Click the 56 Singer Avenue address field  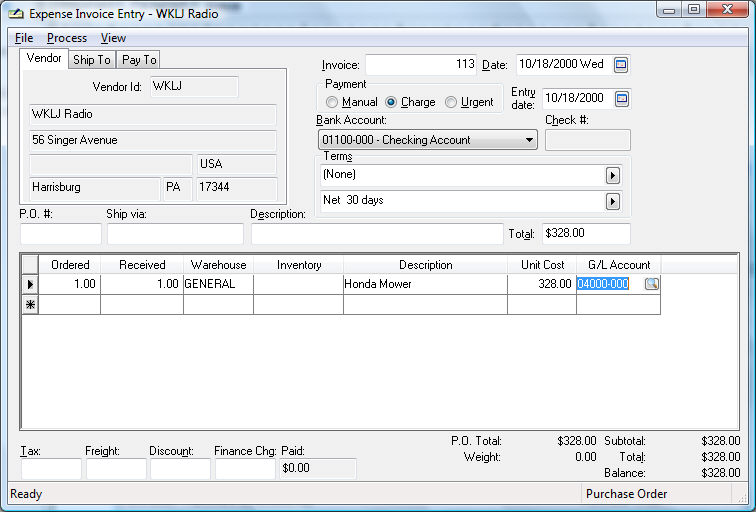153,141
